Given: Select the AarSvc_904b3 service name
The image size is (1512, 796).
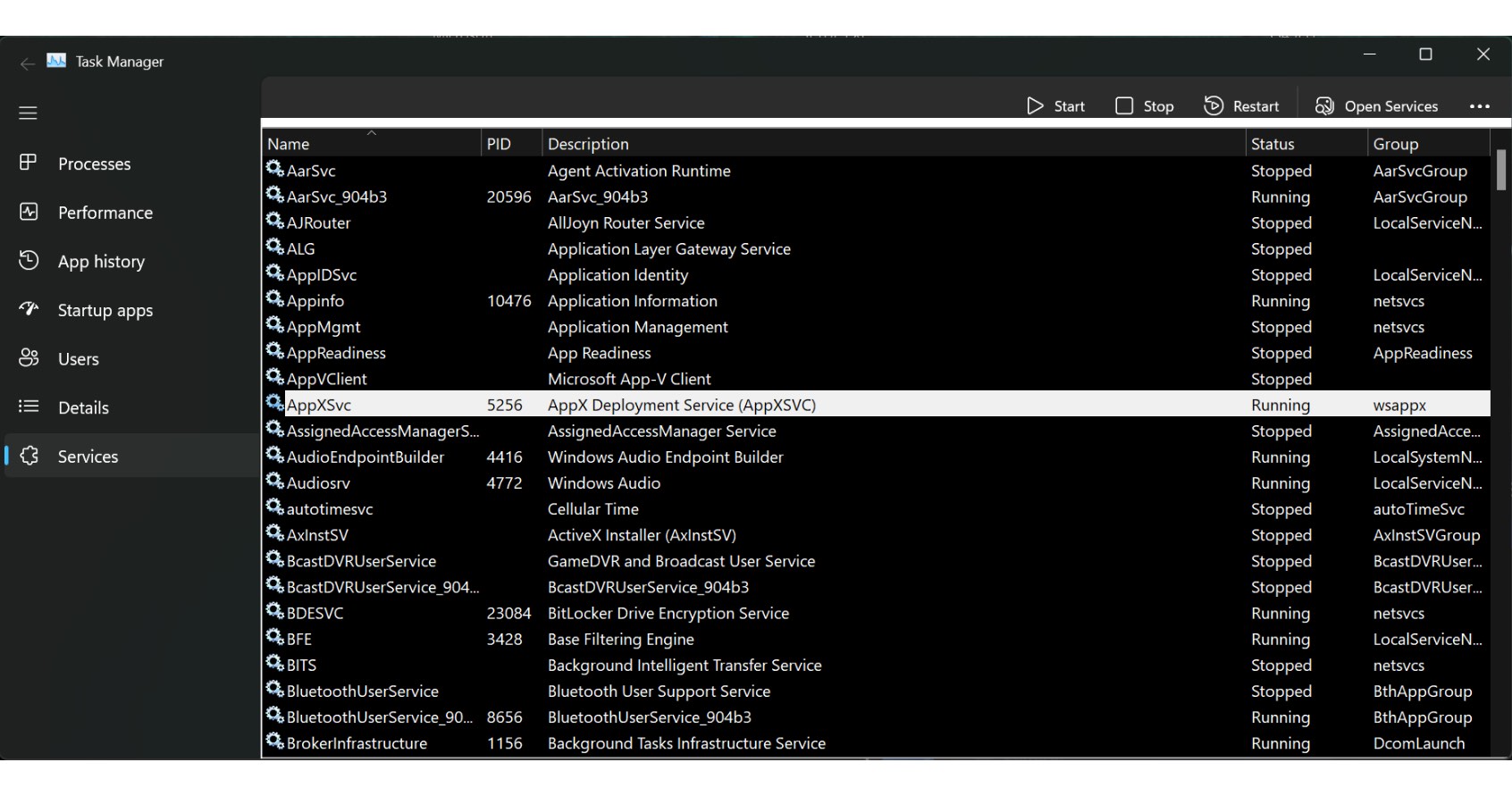Looking at the screenshot, I should pos(337,197).
